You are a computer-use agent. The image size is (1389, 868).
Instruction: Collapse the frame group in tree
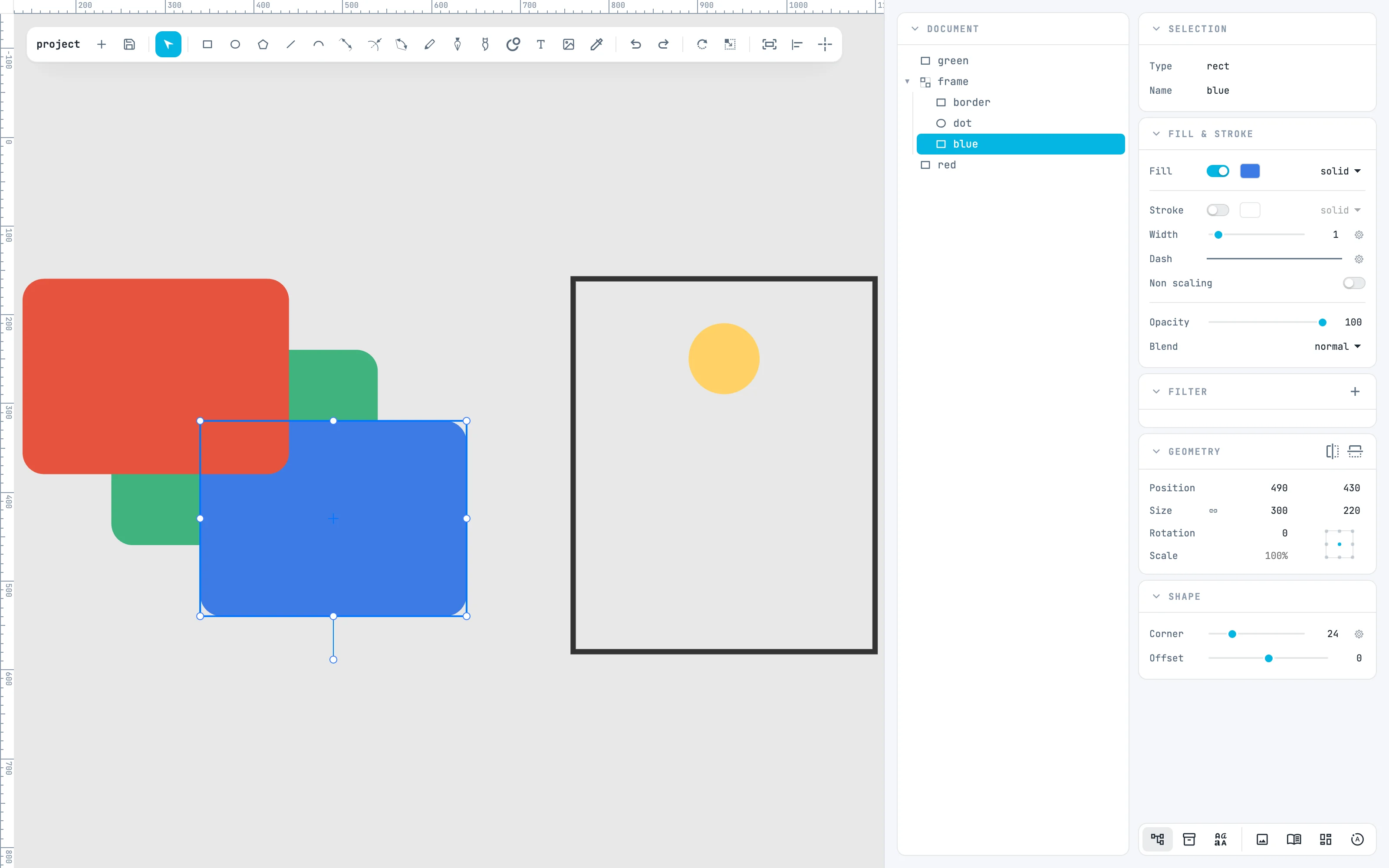point(908,82)
